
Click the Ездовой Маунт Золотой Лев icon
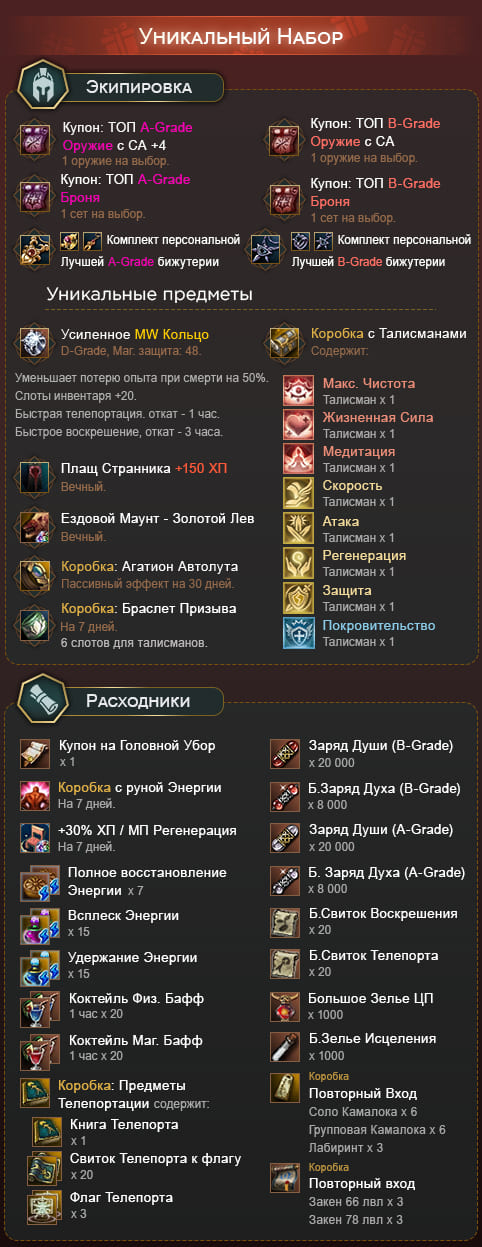click(35, 526)
